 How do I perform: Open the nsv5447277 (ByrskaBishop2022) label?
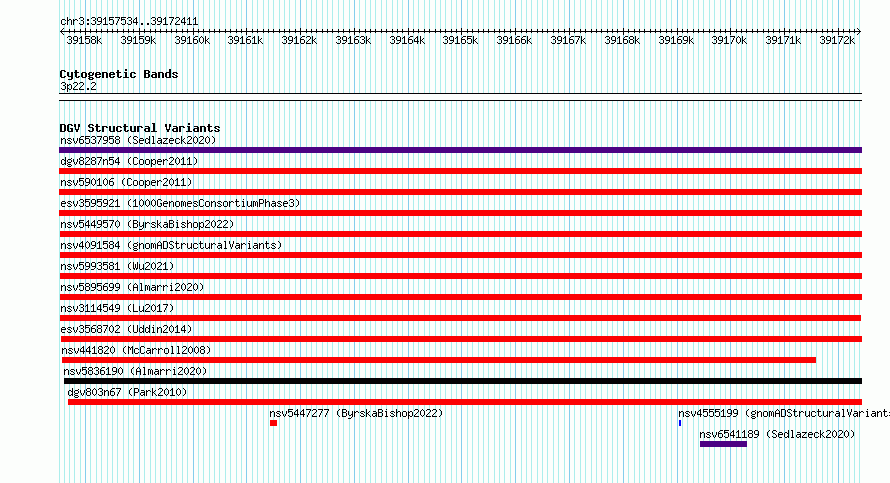[x=356, y=413]
